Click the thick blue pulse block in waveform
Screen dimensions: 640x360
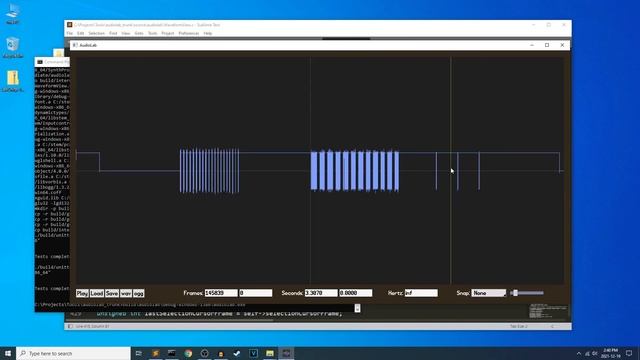pyautogui.click(x=355, y=171)
